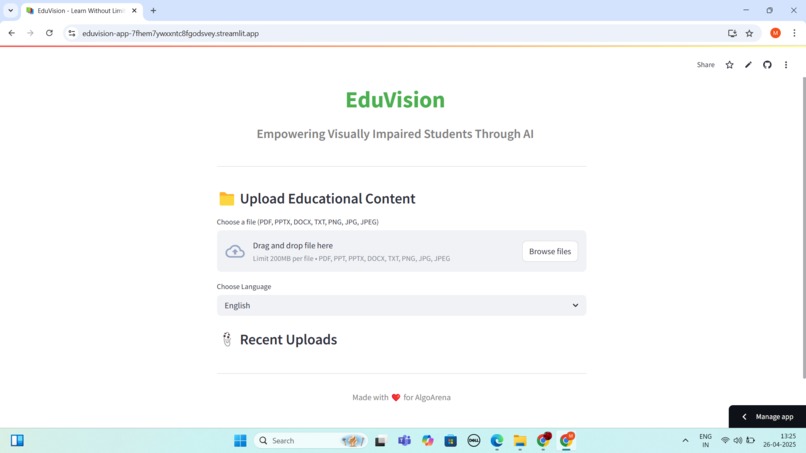The image size is (806, 453).
Task: Open Streamlit three-dot app menu
Action: (x=785, y=65)
